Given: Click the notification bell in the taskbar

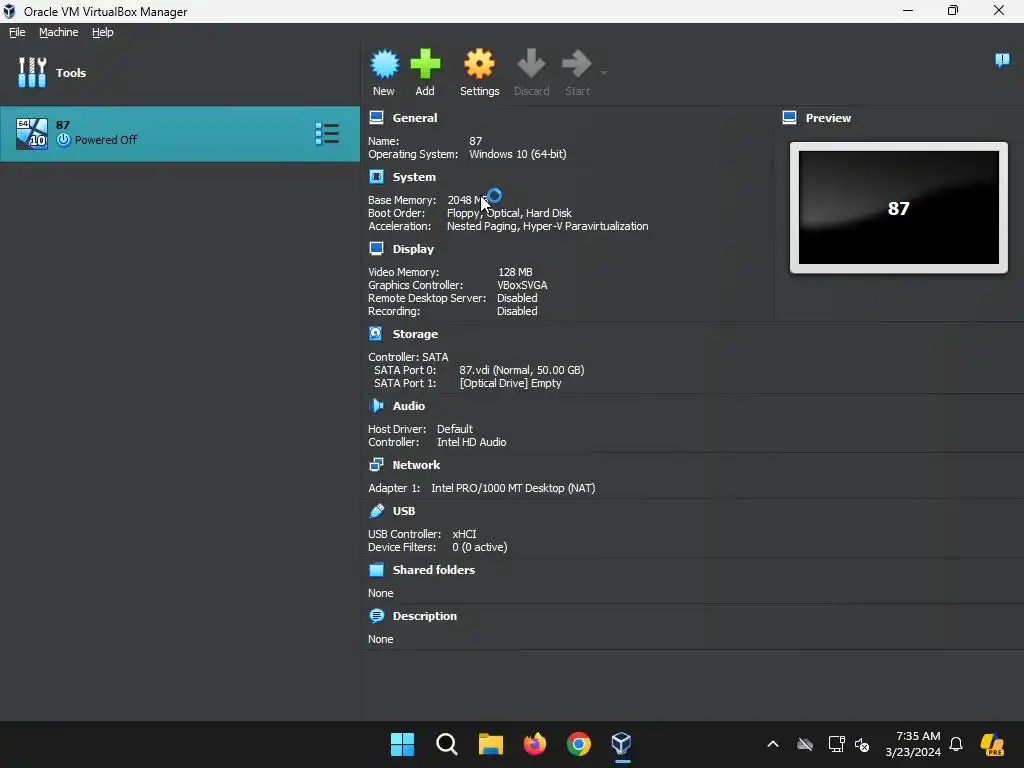Looking at the screenshot, I should pyautogui.click(x=956, y=744).
